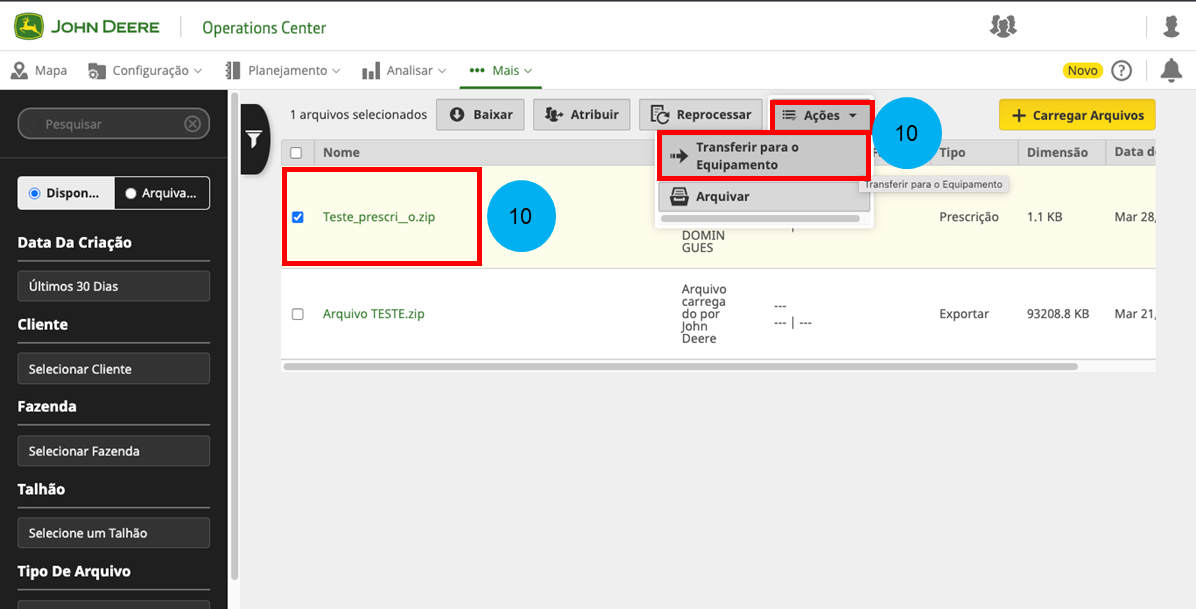Toggle the filter funnel panel icon
The image size is (1196, 609).
click(x=254, y=139)
